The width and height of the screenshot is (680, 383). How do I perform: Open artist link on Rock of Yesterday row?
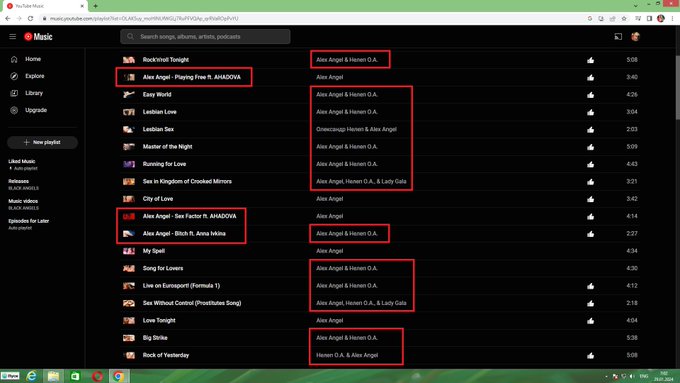347,355
